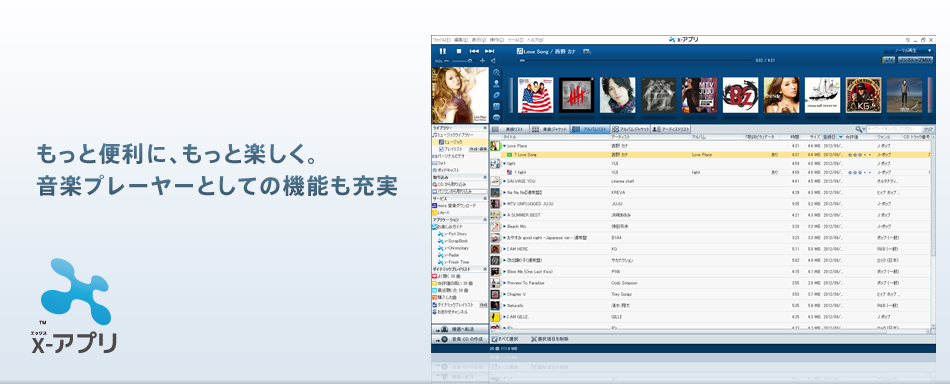Expand the MTV UNPLUGGED JUJU album row
Image resolution: width=950 pixels, height=384 pixels.
504,204
